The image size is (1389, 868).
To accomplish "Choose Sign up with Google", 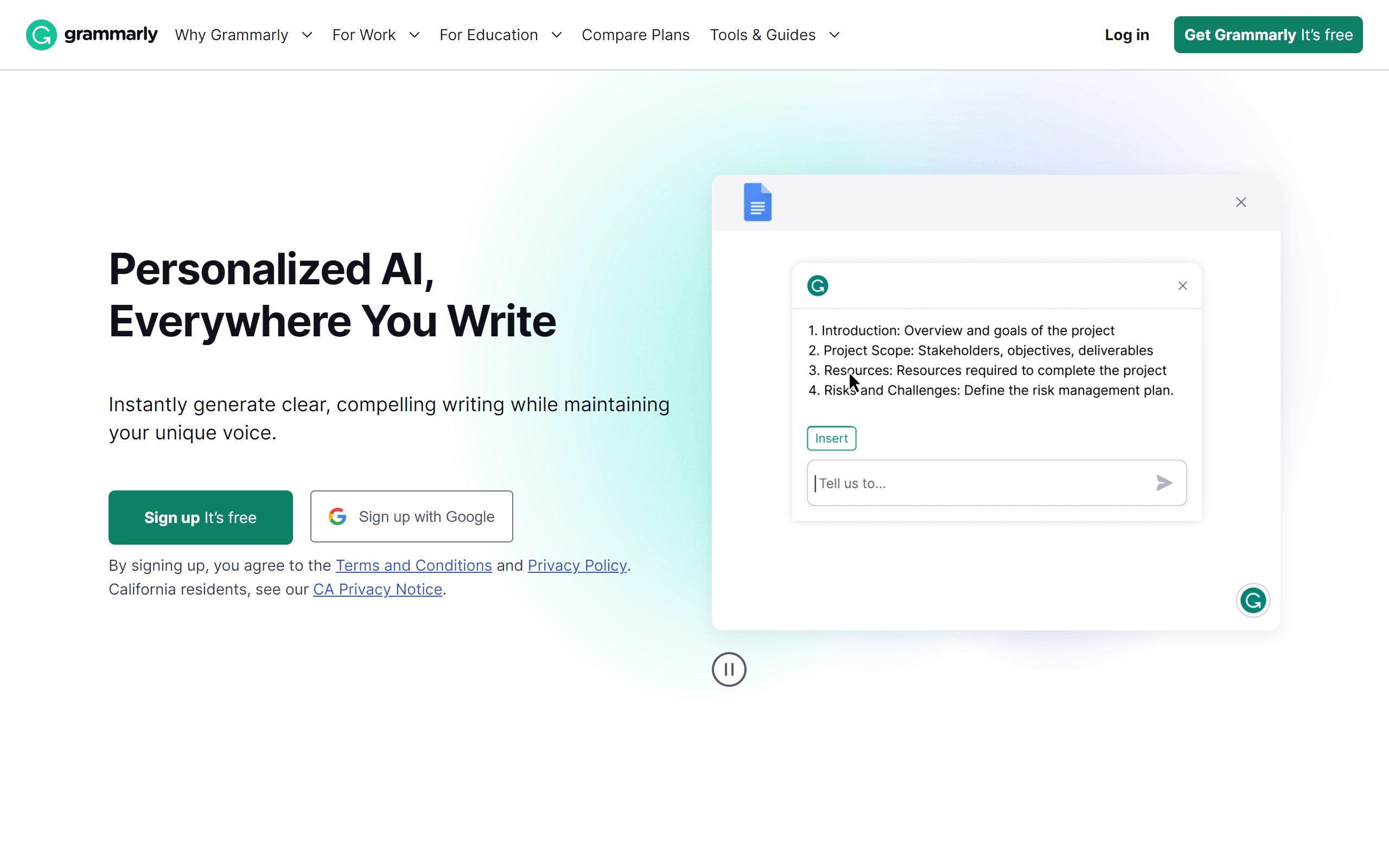I will tap(411, 516).
